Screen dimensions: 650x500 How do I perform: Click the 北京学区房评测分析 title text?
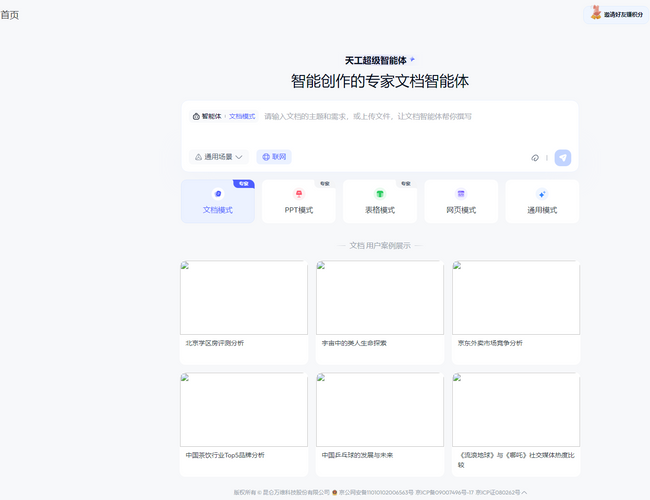click(x=215, y=343)
